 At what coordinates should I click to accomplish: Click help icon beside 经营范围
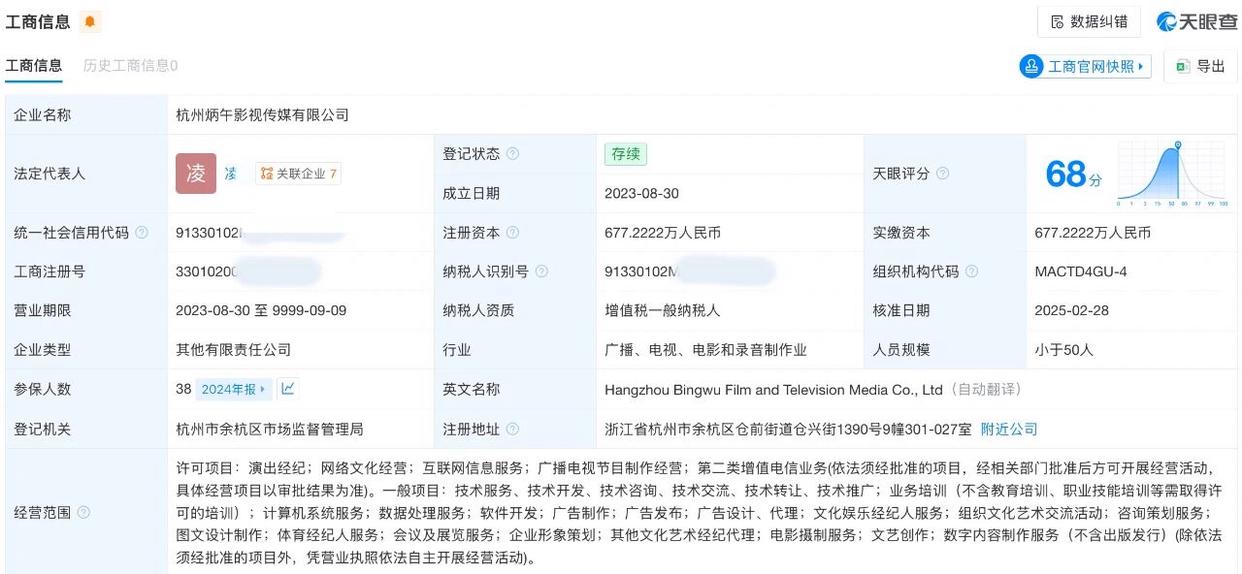pyautogui.click(x=84, y=513)
